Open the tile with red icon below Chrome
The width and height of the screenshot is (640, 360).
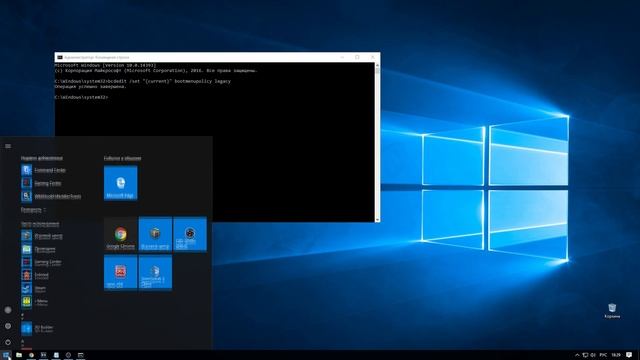[x=120, y=272]
